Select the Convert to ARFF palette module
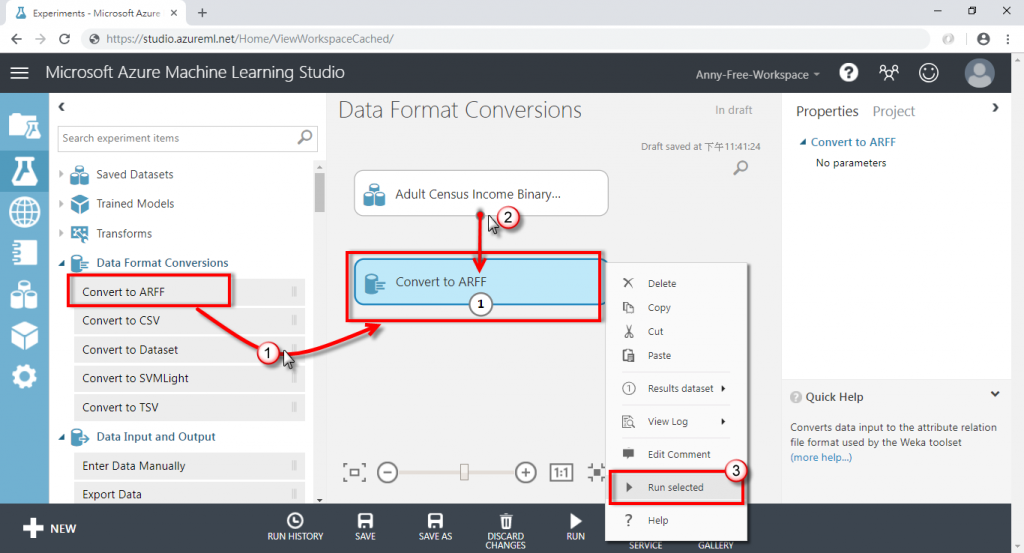Image resolution: width=1024 pixels, height=553 pixels. tap(189, 292)
